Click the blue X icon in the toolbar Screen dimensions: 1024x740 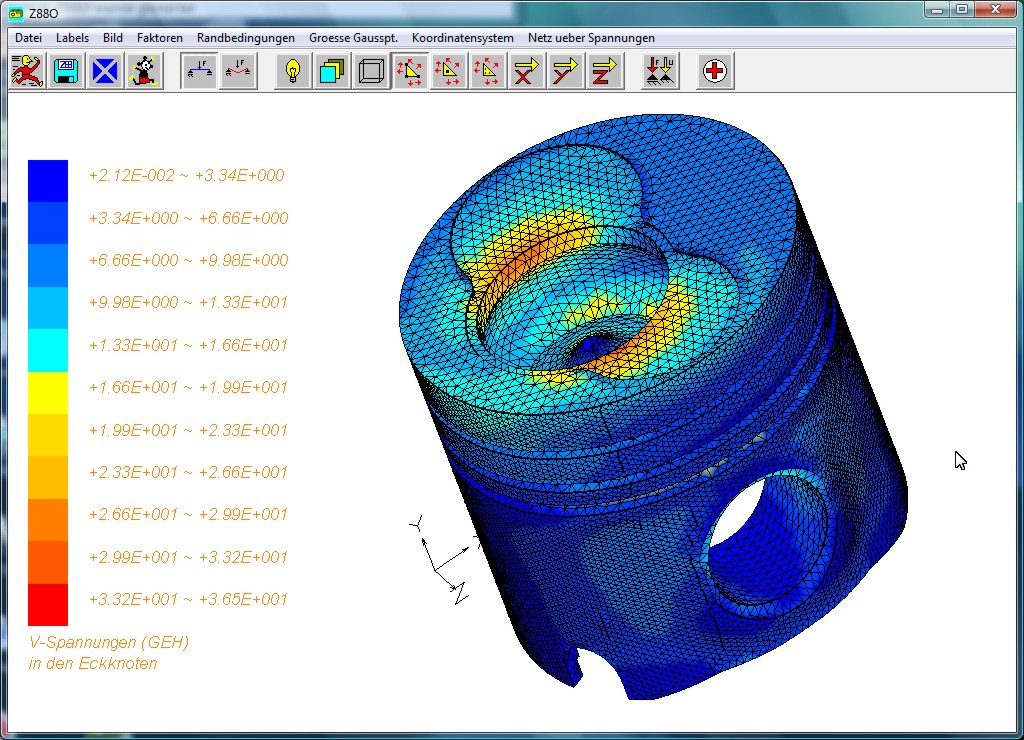[x=105, y=72]
